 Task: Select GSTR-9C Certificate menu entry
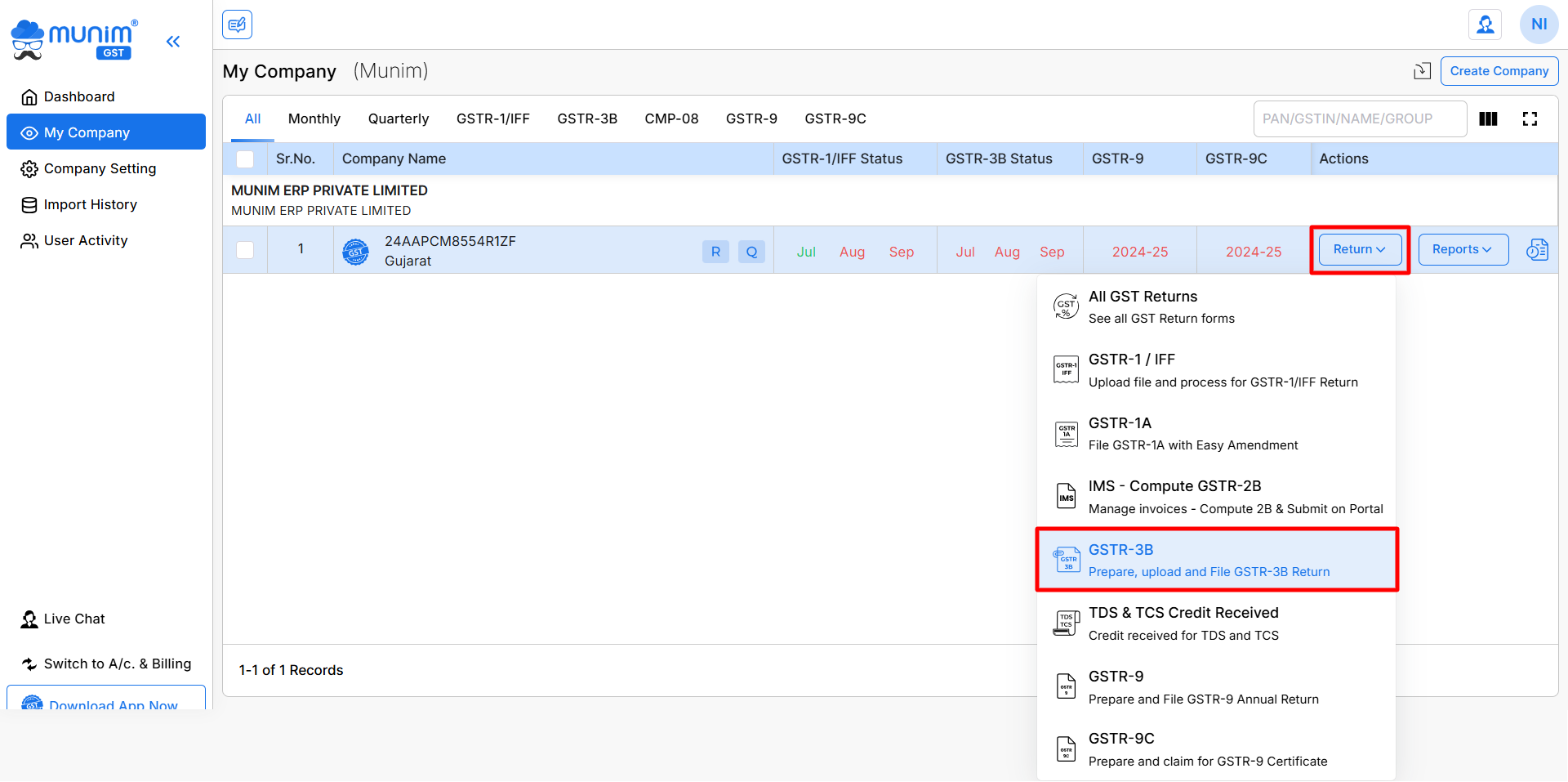[1216, 749]
